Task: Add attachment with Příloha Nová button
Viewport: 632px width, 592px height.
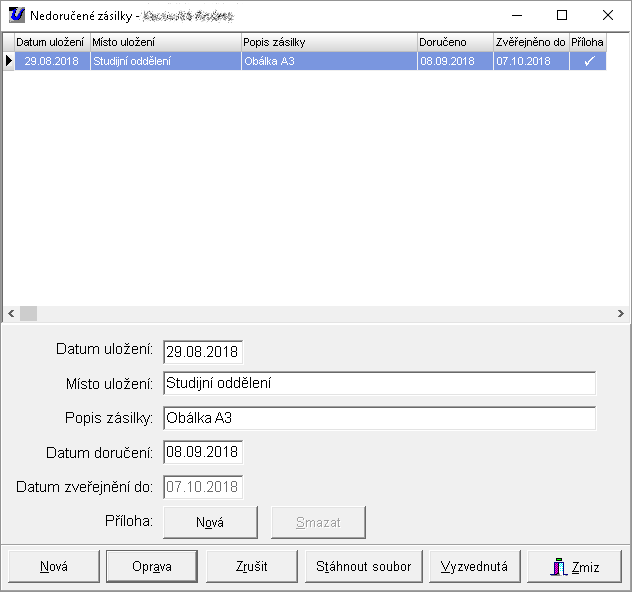Action: (210, 522)
